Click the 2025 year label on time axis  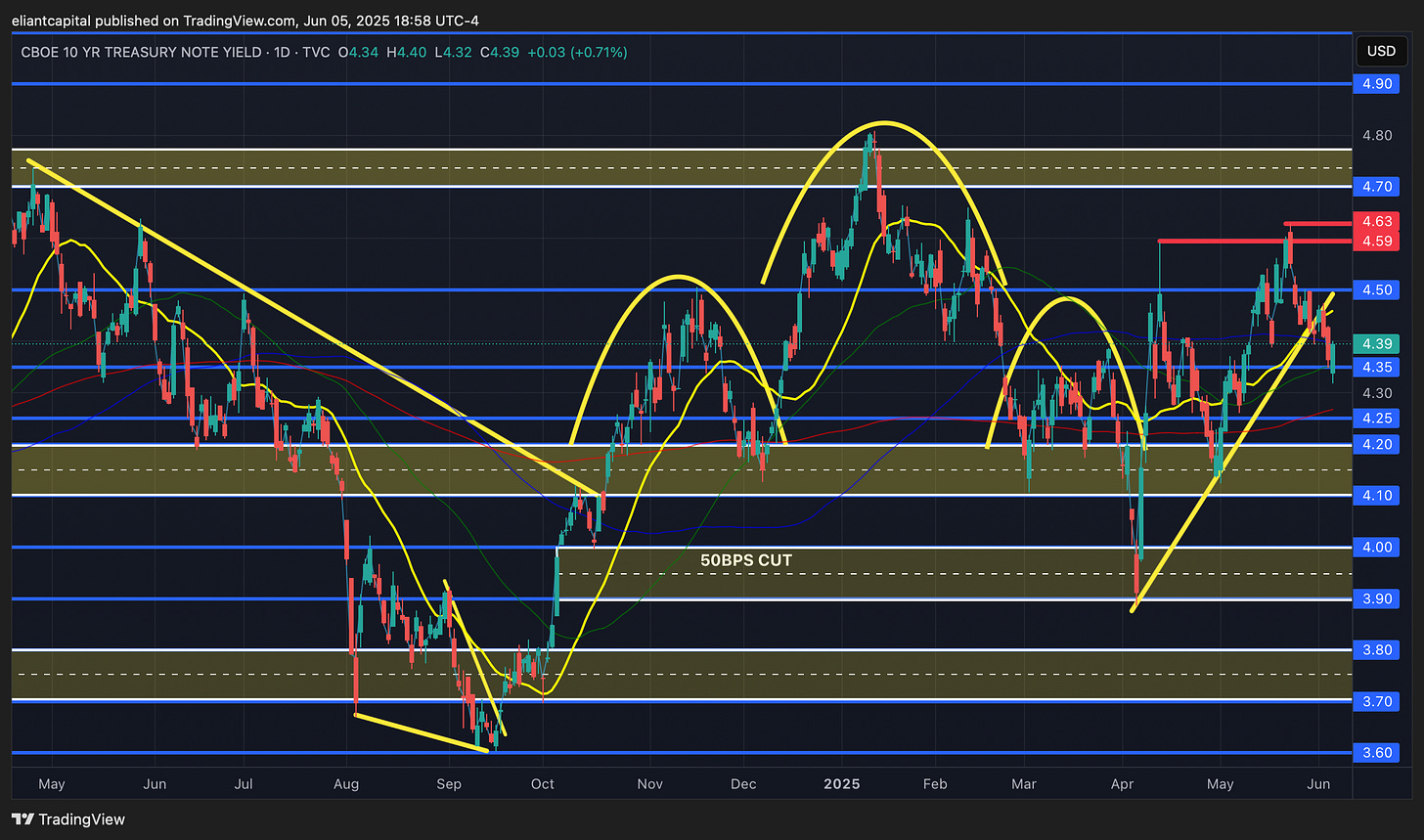(x=840, y=784)
